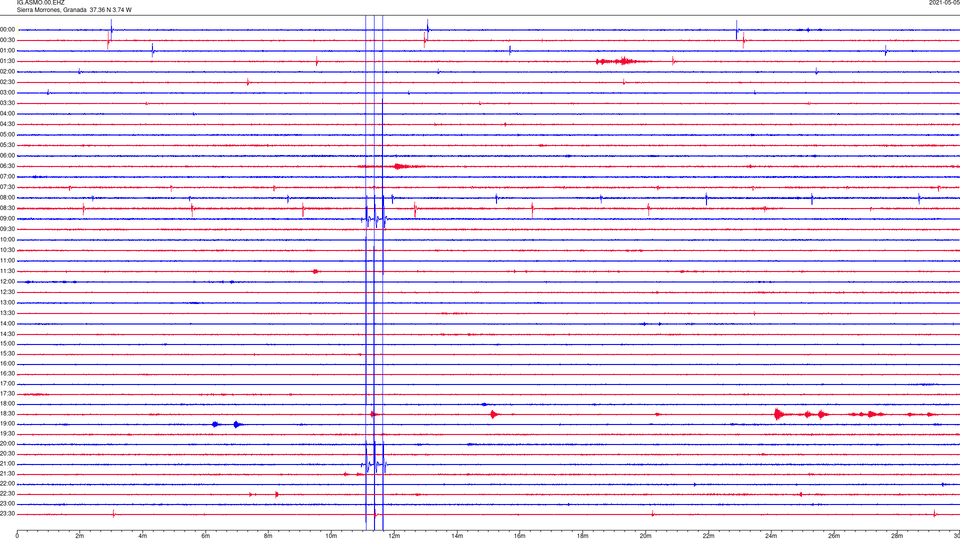This screenshot has height=540, width=960.
Task: Select the 21:00 row time label
Action: click(8, 464)
